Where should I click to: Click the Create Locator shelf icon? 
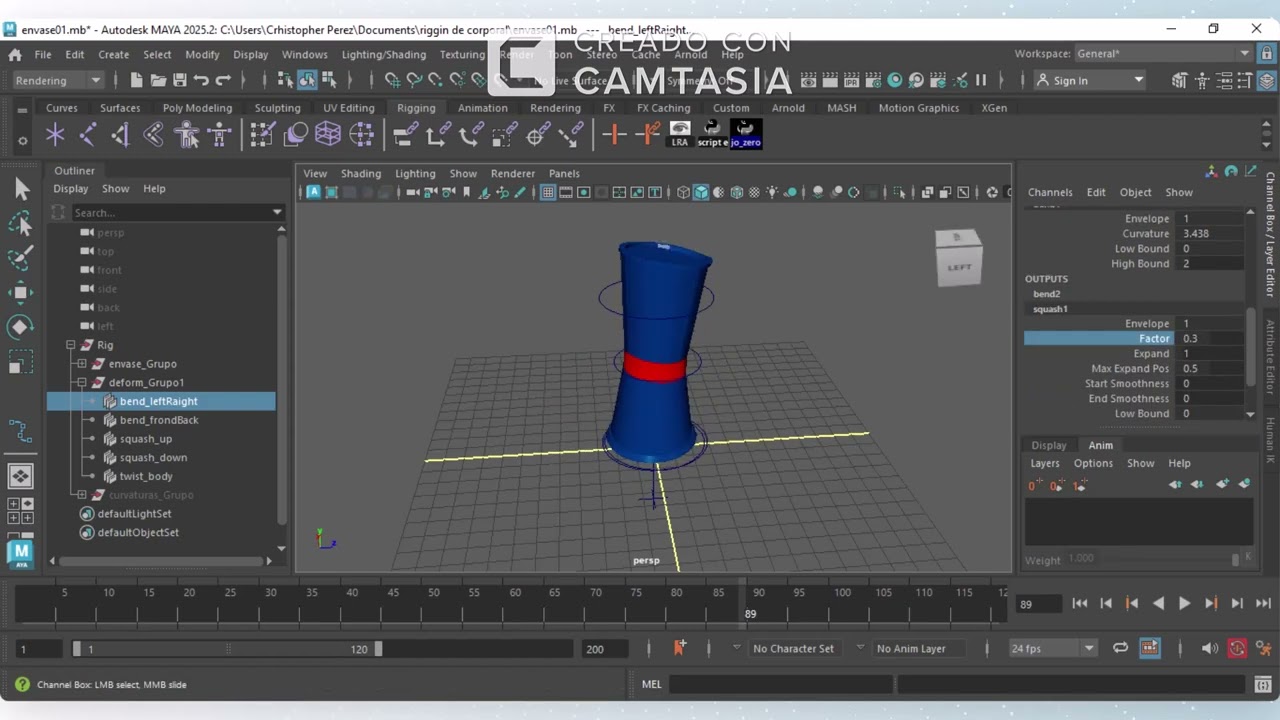55,134
